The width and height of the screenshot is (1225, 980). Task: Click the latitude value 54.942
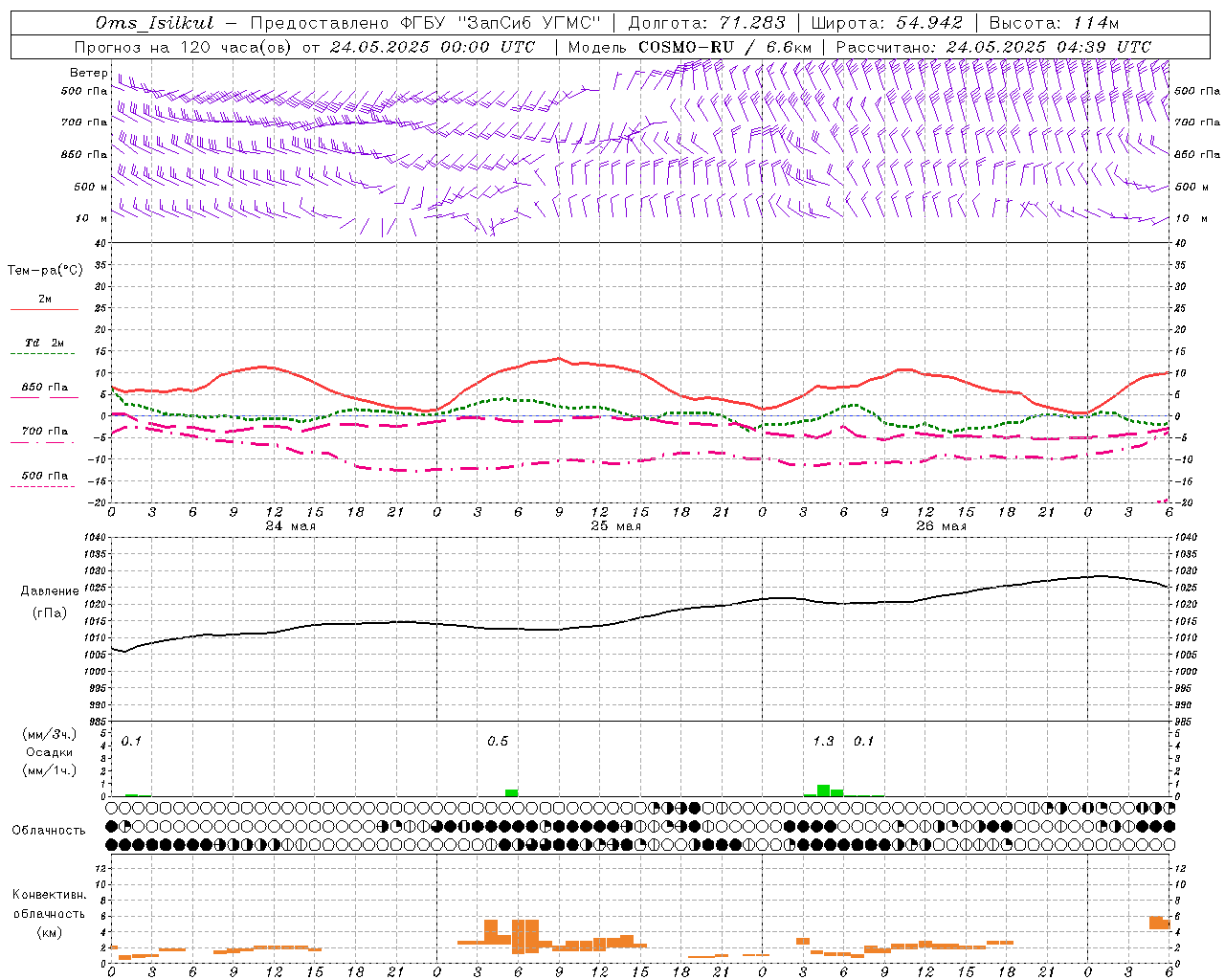[928, 23]
